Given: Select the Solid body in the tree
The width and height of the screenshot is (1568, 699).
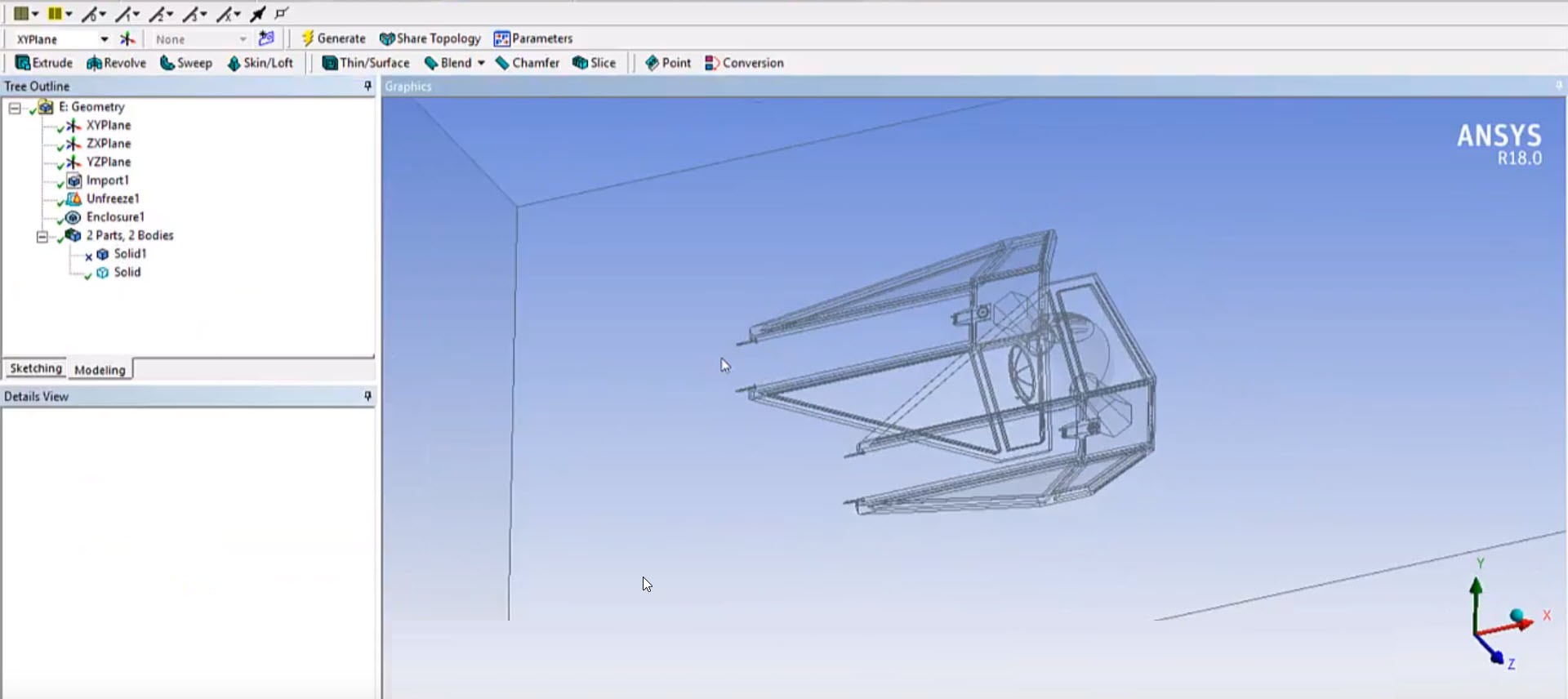Looking at the screenshot, I should [x=127, y=272].
